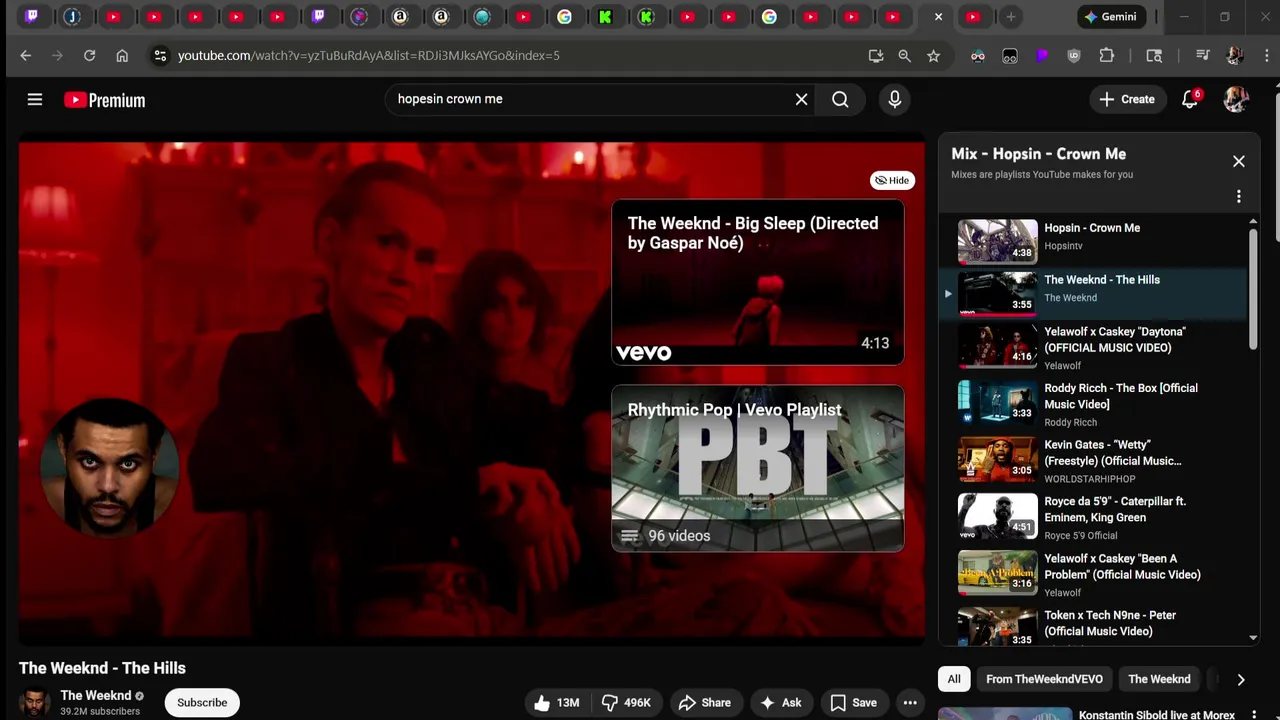Open media control toolbar icon
Screen dimensions: 1280x720
pos(1203,56)
